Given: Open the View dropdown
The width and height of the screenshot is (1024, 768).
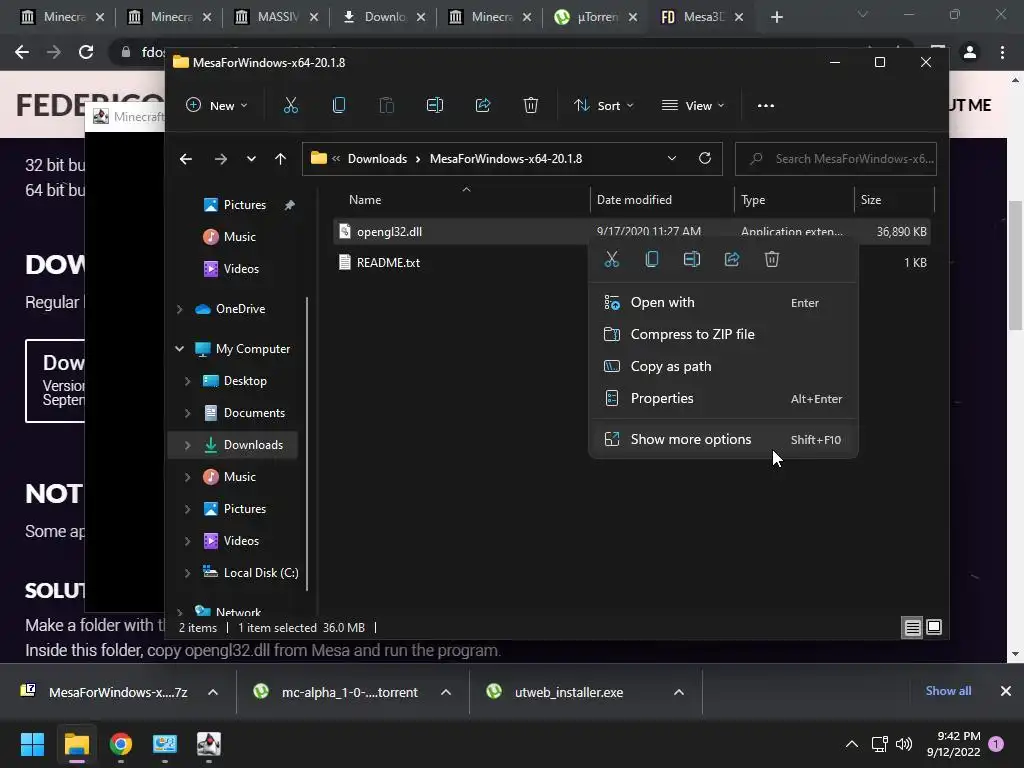Looking at the screenshot, I should tap(693, 105).
